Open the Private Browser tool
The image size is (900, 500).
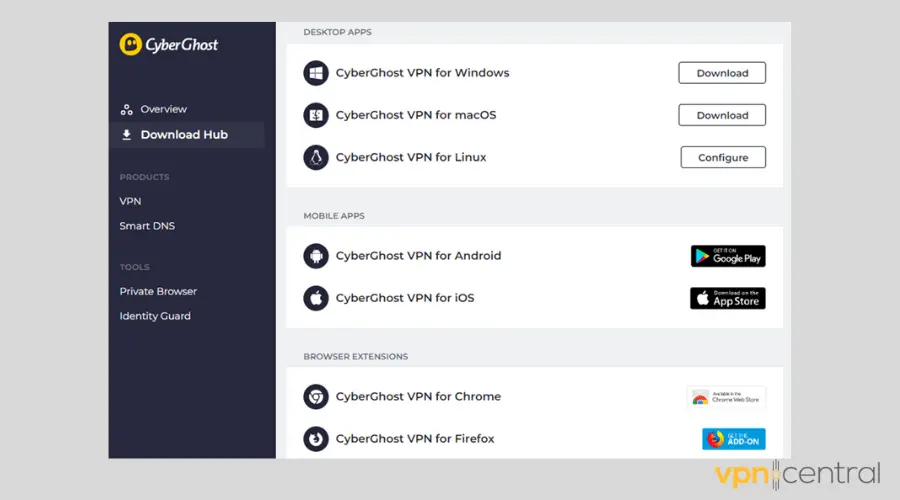(x=158, y=291)
